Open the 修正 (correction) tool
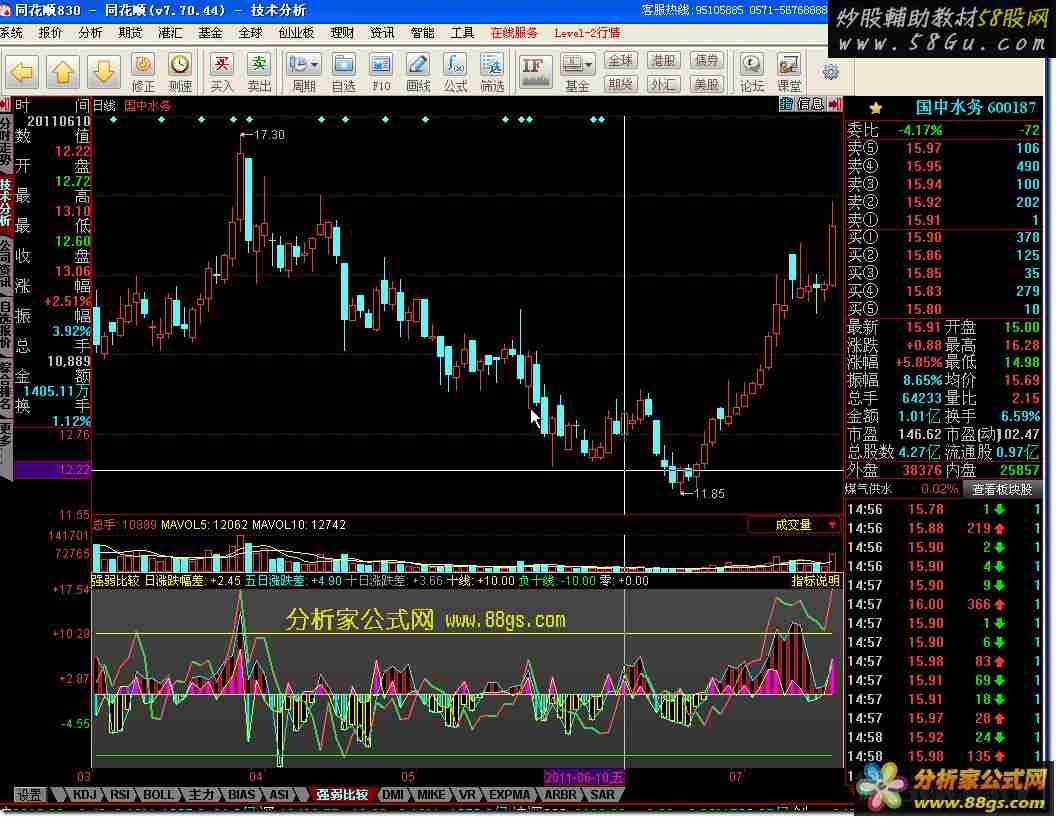Screen dimensions: 1056x818 pos(143,73)
